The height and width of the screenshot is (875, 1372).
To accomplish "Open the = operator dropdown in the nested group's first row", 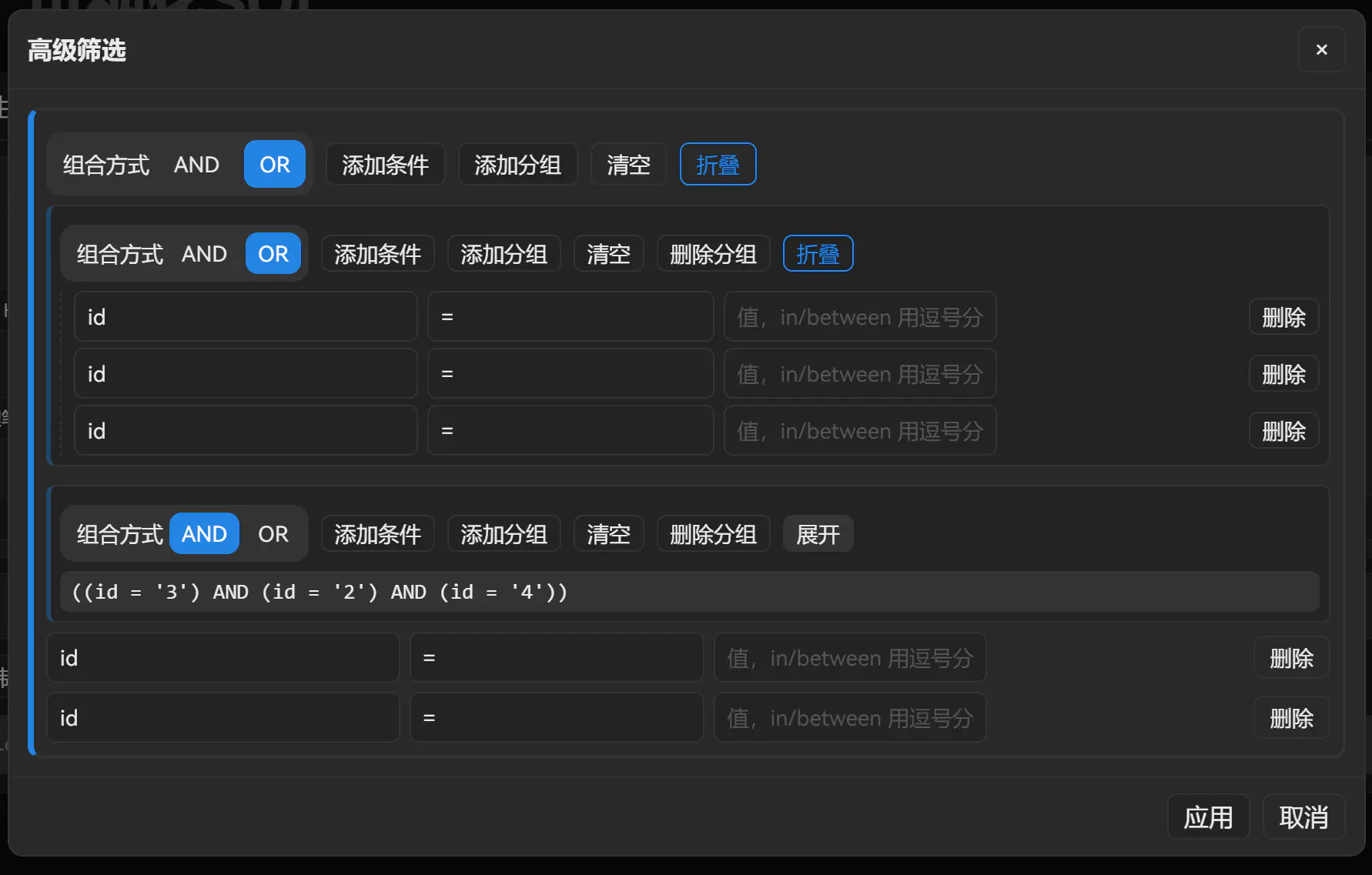I will pyautogui.click(x=571, y=316).
